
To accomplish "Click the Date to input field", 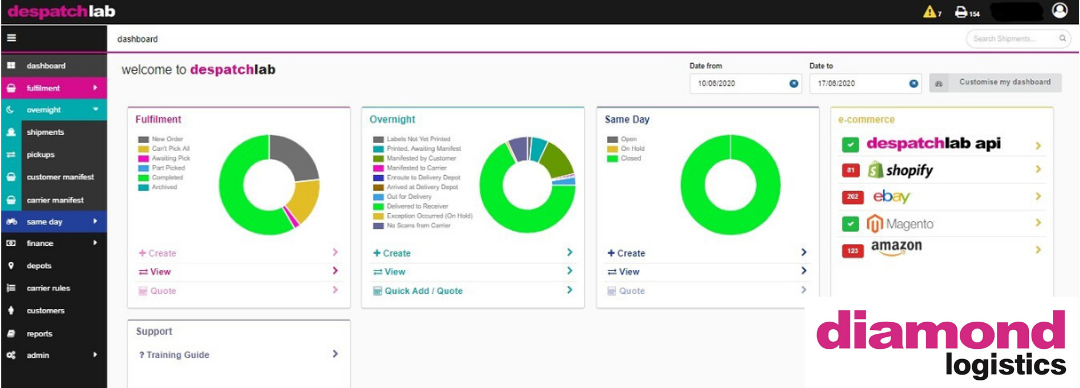I will (x=865, y=83).
